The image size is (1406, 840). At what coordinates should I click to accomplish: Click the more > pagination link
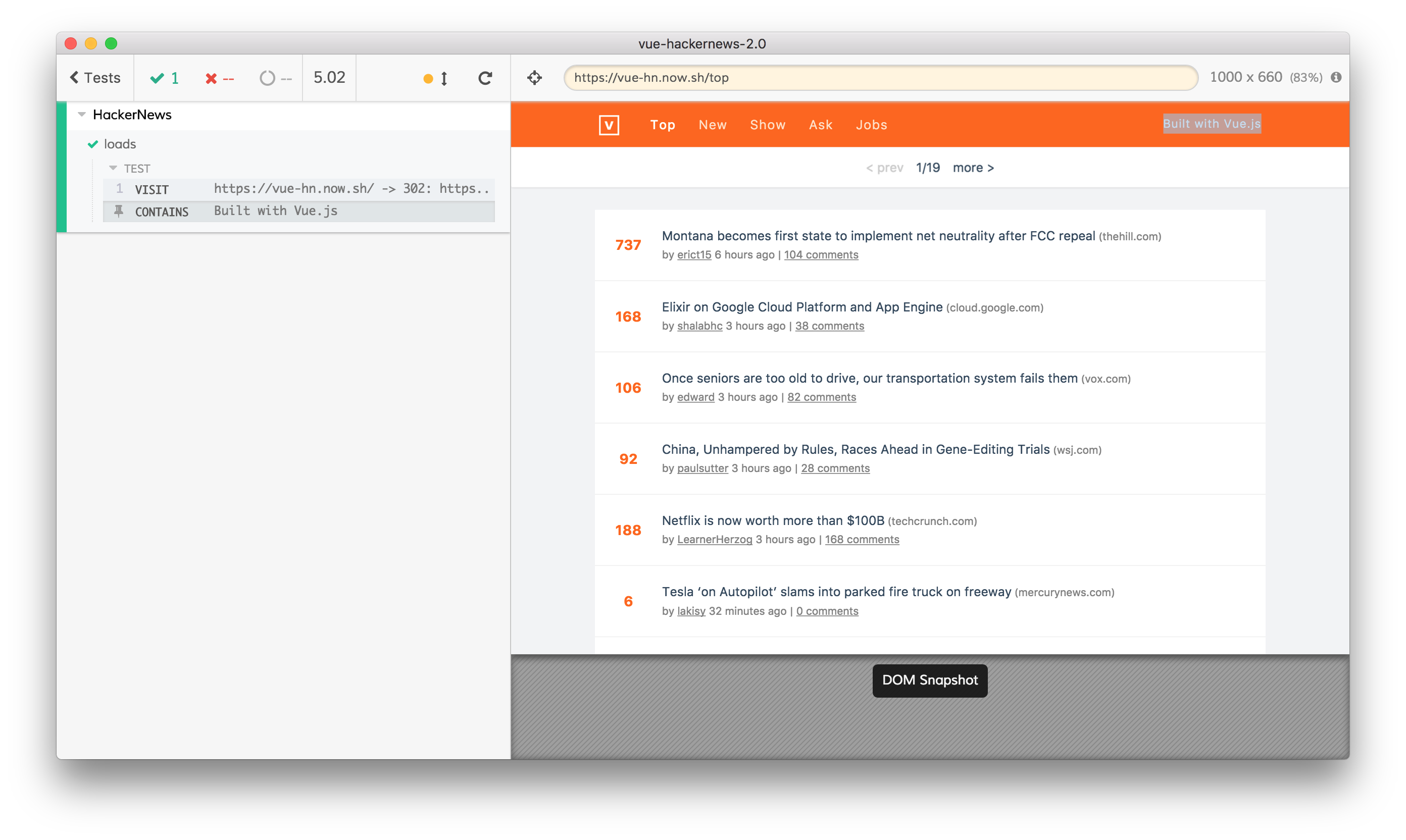click(973, 168)
